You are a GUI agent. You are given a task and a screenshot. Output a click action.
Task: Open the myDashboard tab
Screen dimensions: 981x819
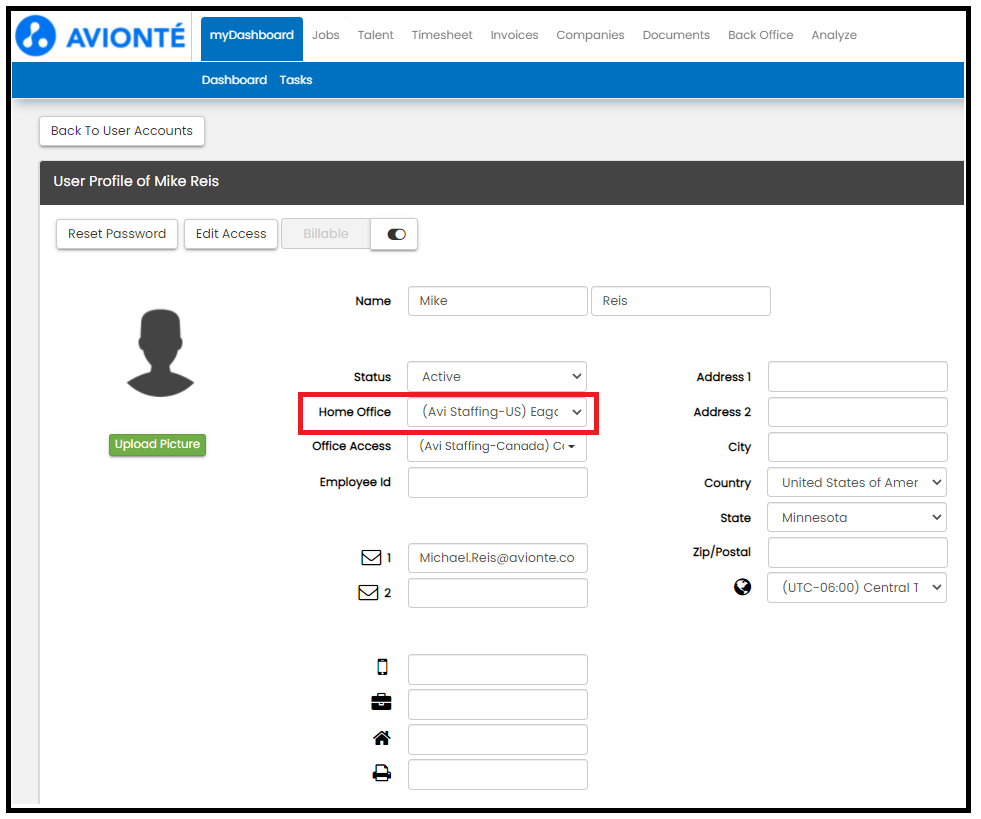tap(252, 38)
